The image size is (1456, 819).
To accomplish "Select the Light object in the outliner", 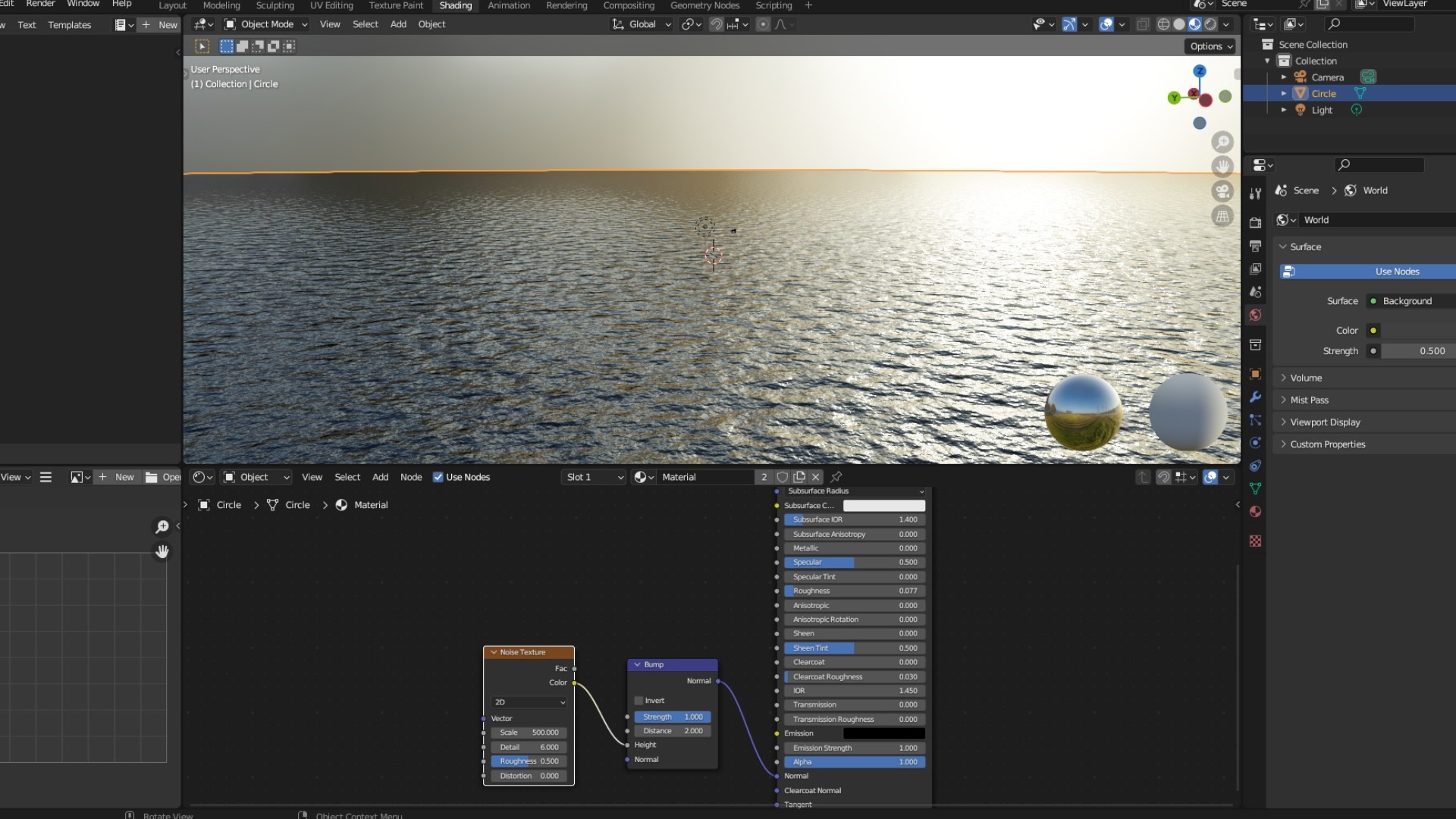I will [x=1322, y=110].
